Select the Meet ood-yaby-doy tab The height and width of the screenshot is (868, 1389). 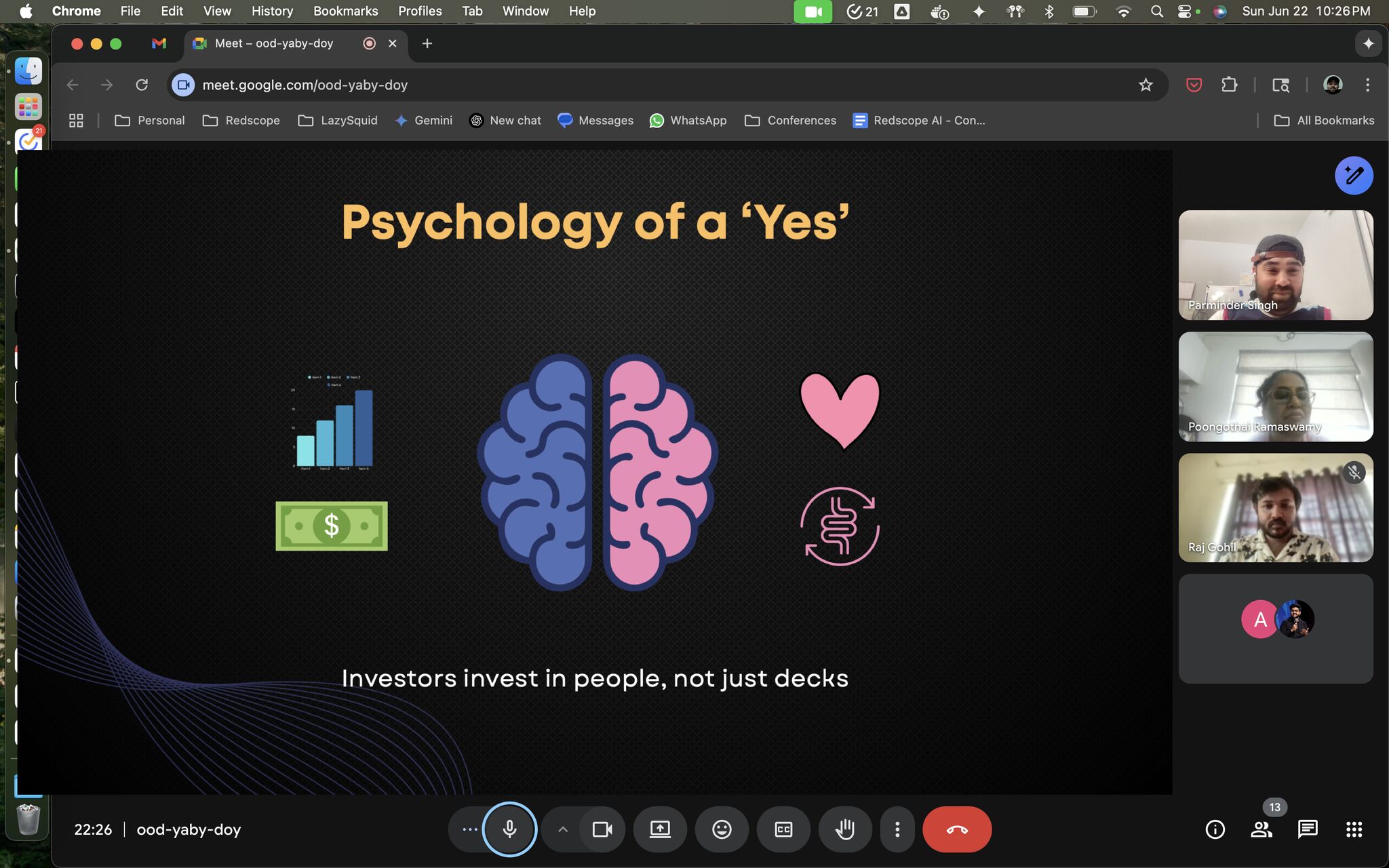tap(274, 43)
